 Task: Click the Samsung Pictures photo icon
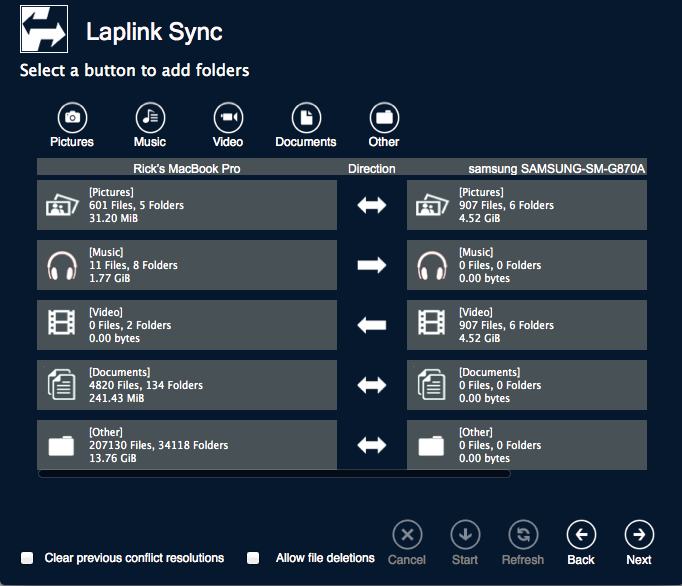click(432, 205)
